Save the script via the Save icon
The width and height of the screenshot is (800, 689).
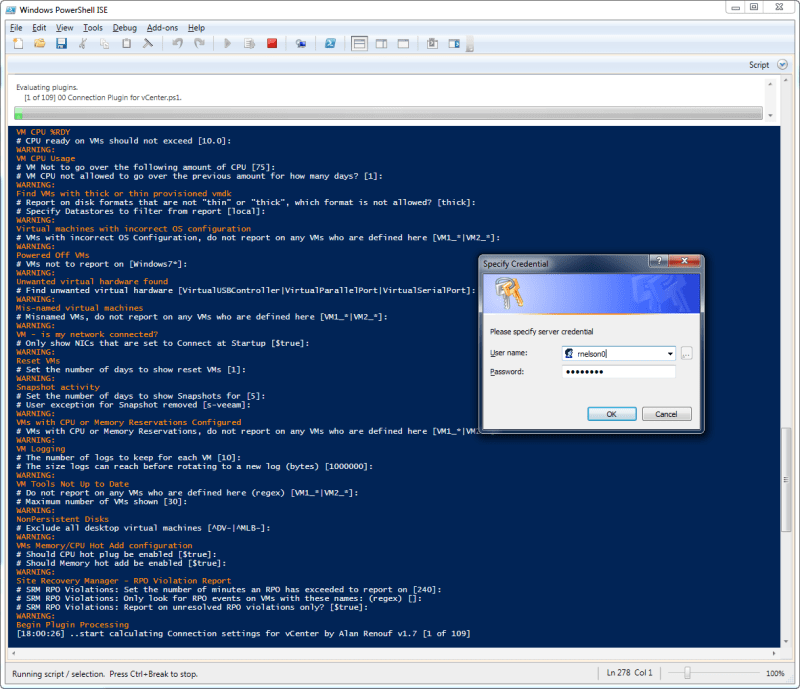click(61, 43)
